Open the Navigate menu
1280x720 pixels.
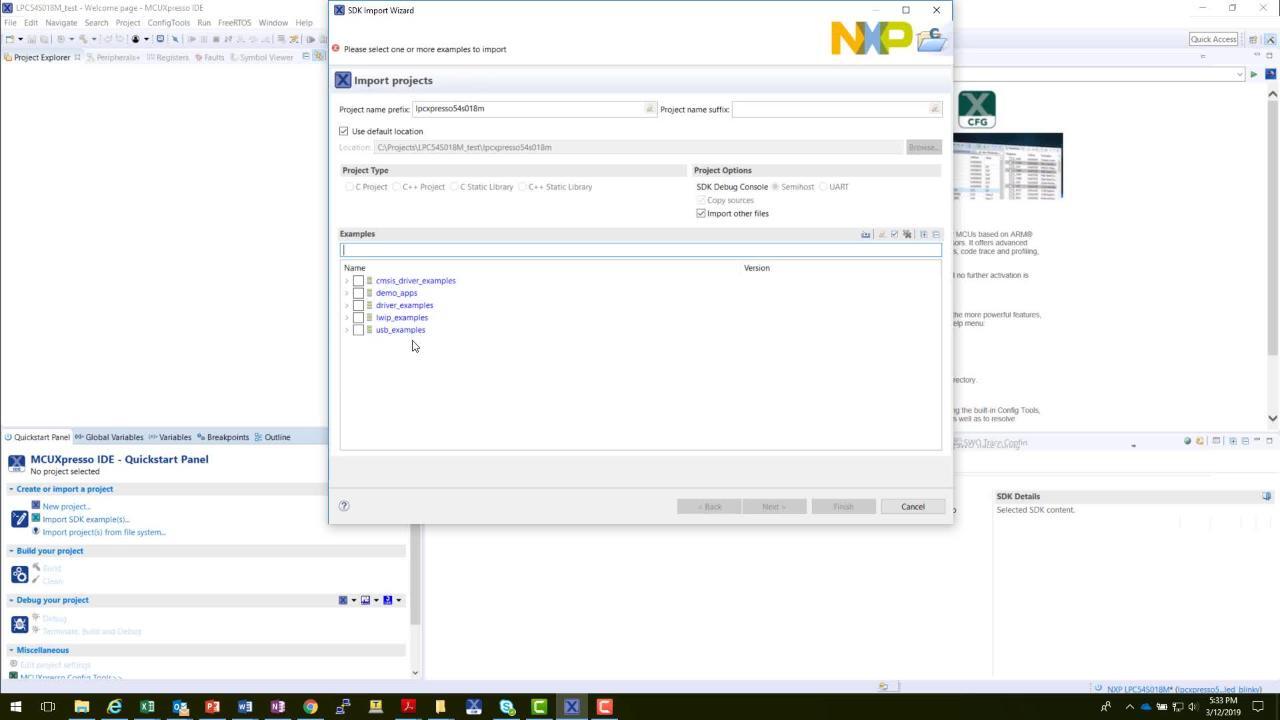click(x=61, y=22)
